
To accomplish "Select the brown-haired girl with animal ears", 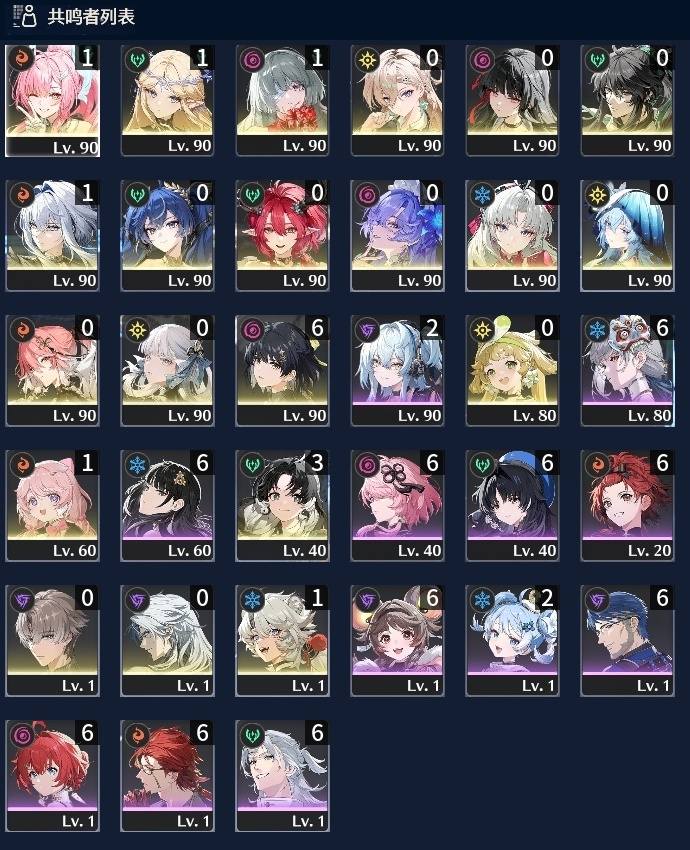I will (x=397, y=641).
